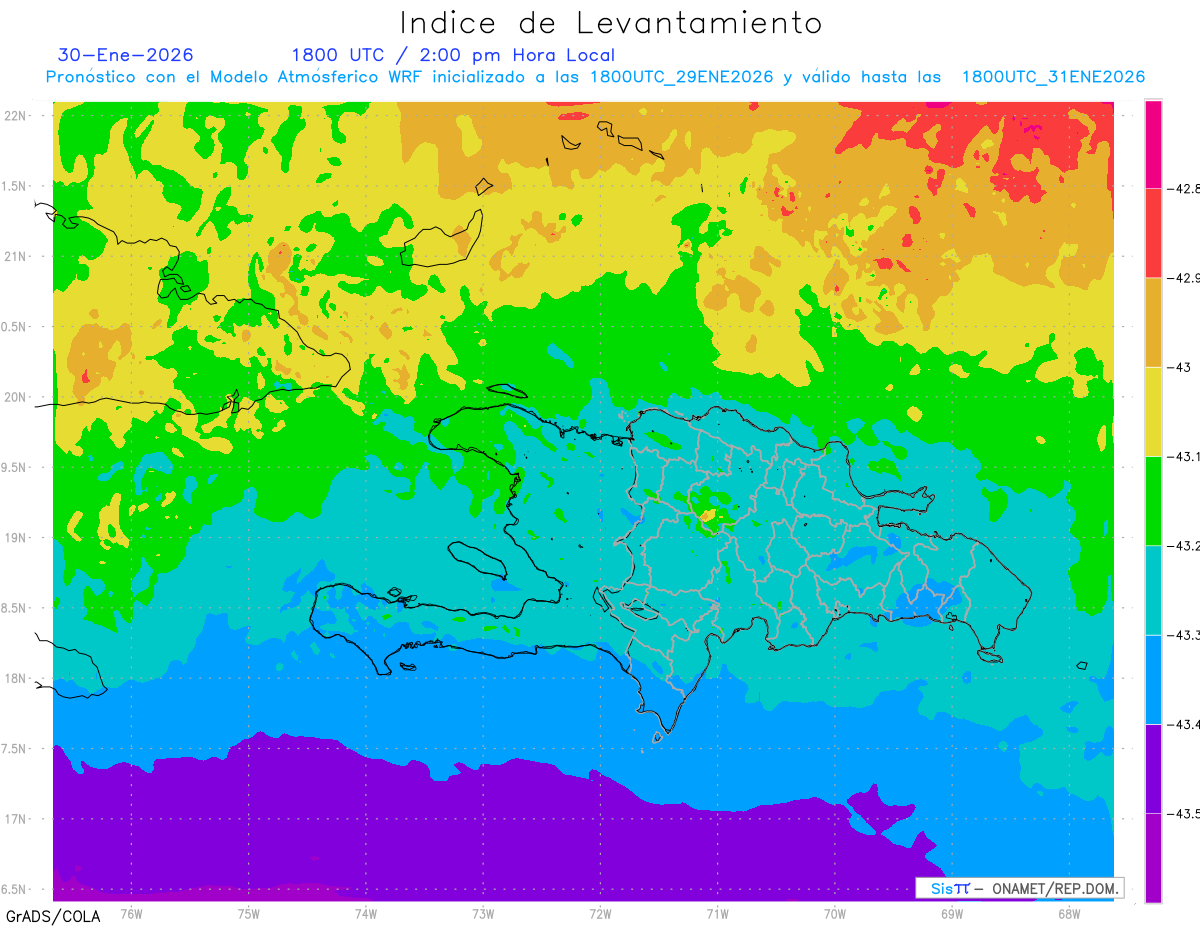Click the legend value '-43.5'

pyautogui.click(x=1186, y=813)
